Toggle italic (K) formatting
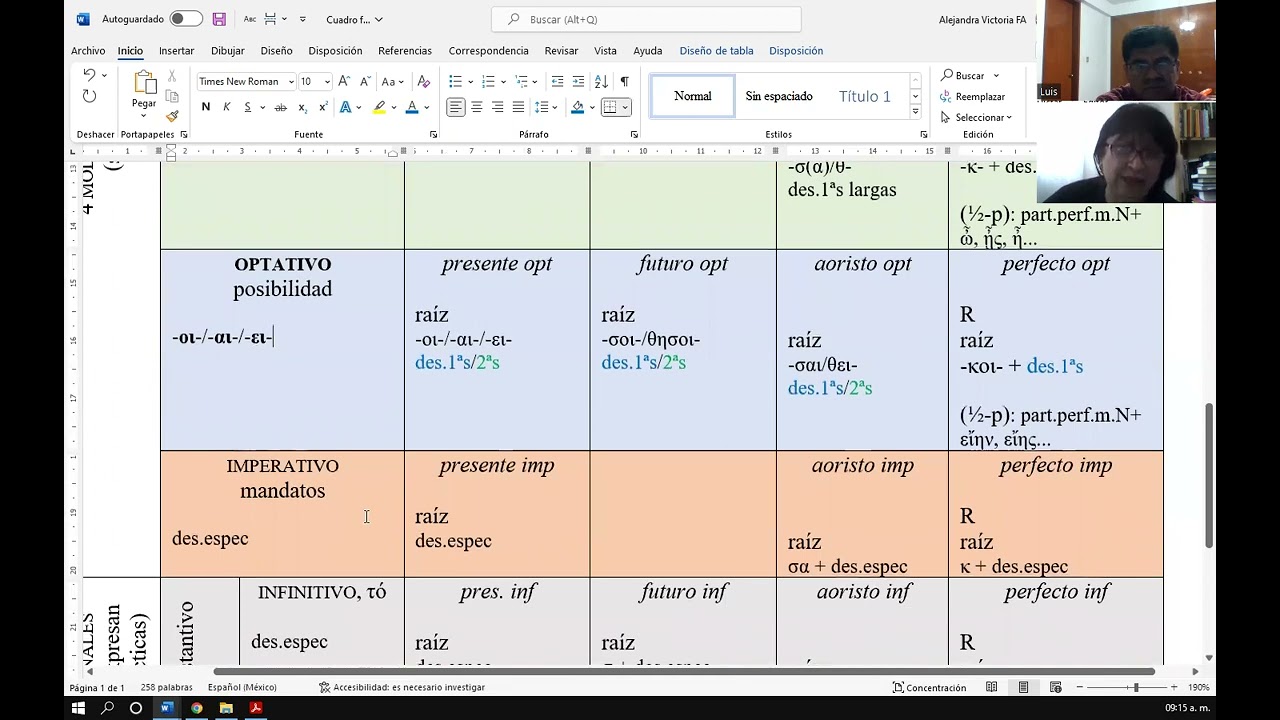 227,107
